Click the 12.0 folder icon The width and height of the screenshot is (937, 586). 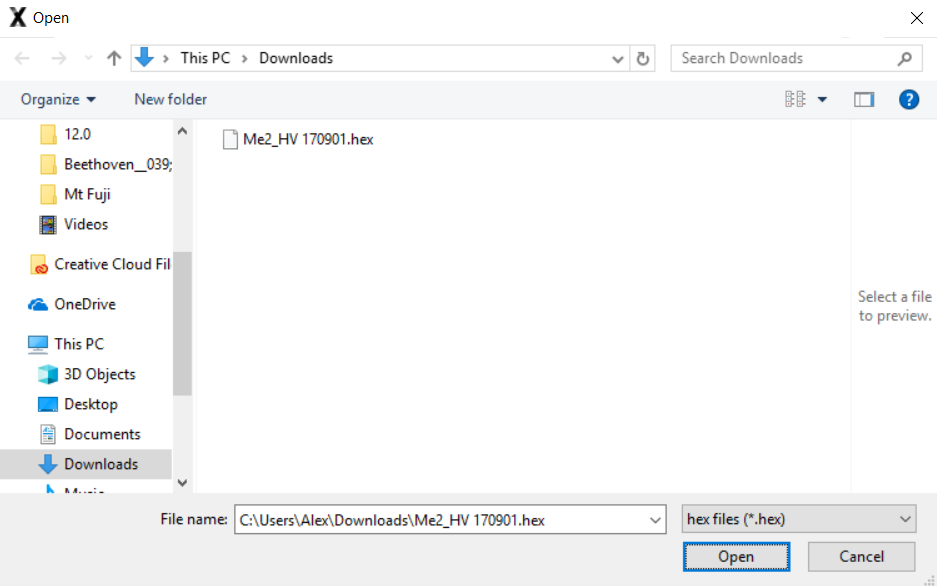point(48,134)
